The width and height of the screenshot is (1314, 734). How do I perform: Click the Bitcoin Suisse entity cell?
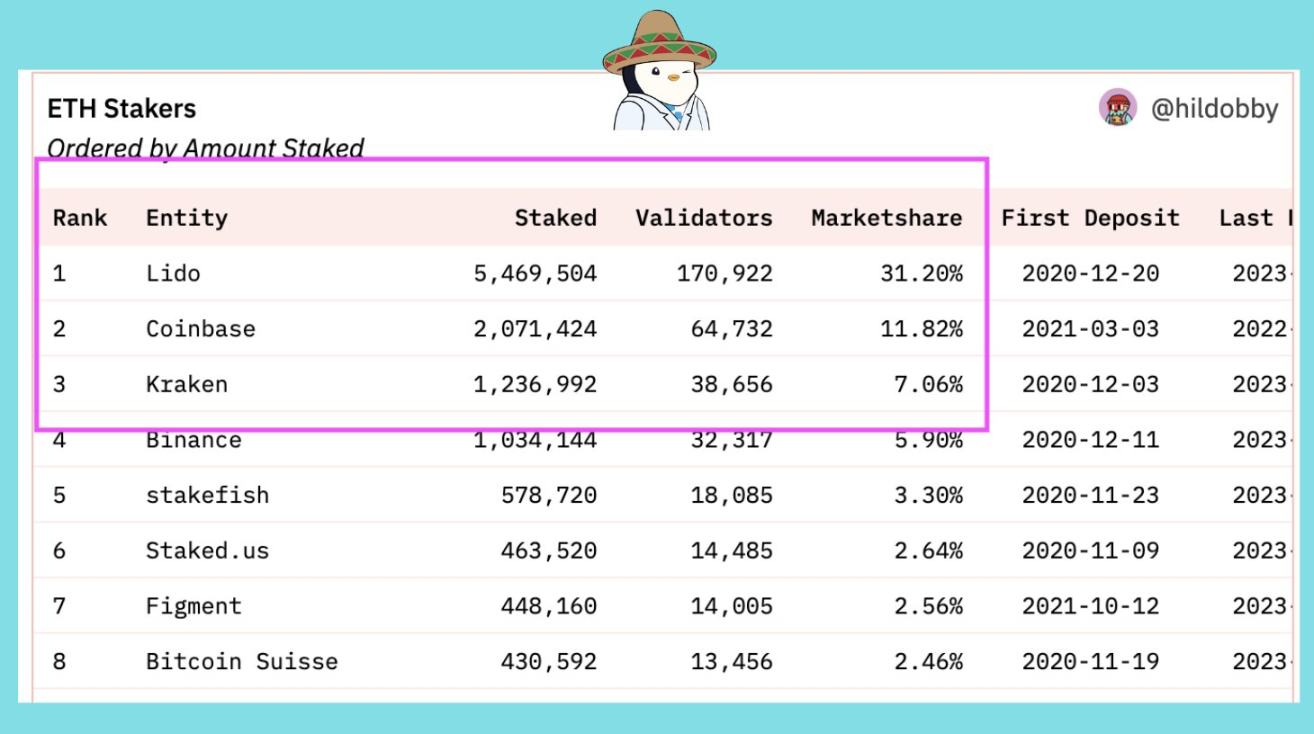pos(242,661)
